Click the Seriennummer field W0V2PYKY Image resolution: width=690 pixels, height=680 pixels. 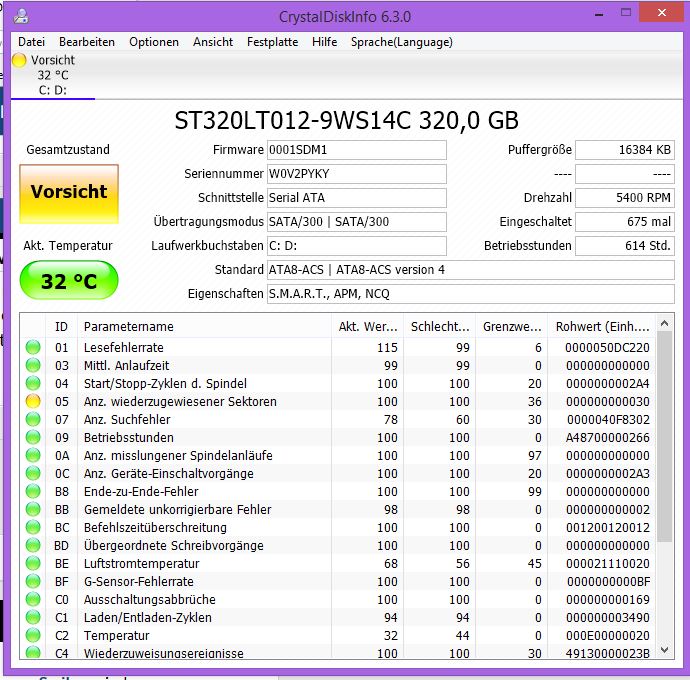click(356, 174)
